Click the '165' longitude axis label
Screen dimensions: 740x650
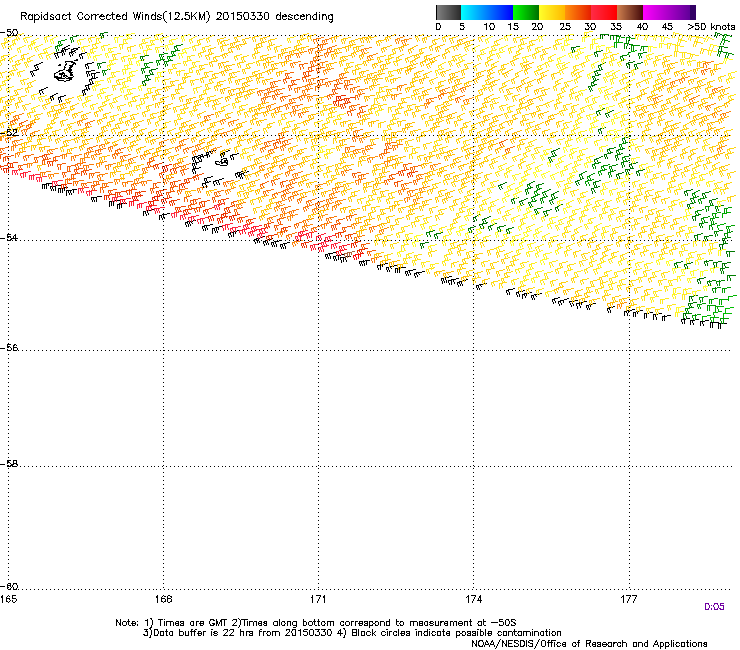(9, 599)
